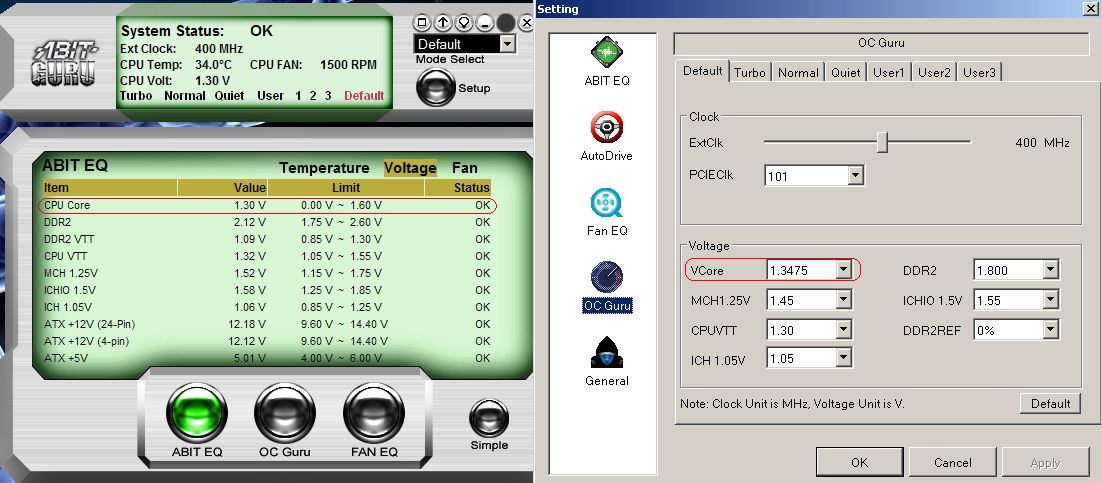1102x483 pixels.
Task: Click the up-arrow icon in Guru panel
Action: [x=443, y=22]
